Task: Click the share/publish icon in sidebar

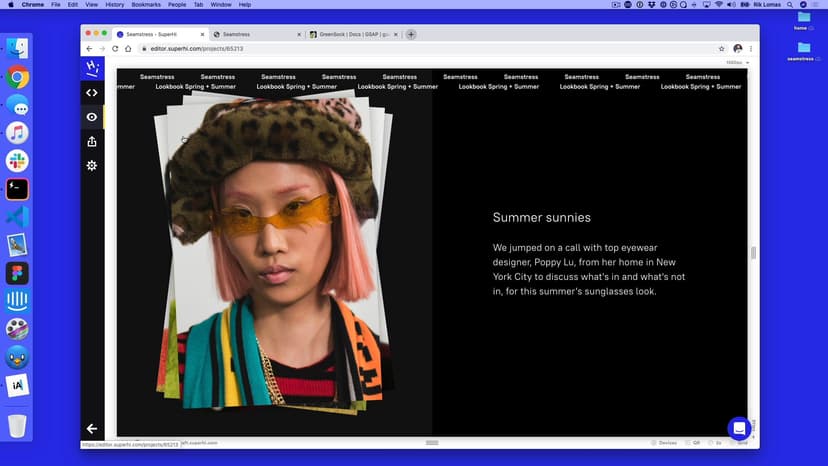Action: pos(92,141)
